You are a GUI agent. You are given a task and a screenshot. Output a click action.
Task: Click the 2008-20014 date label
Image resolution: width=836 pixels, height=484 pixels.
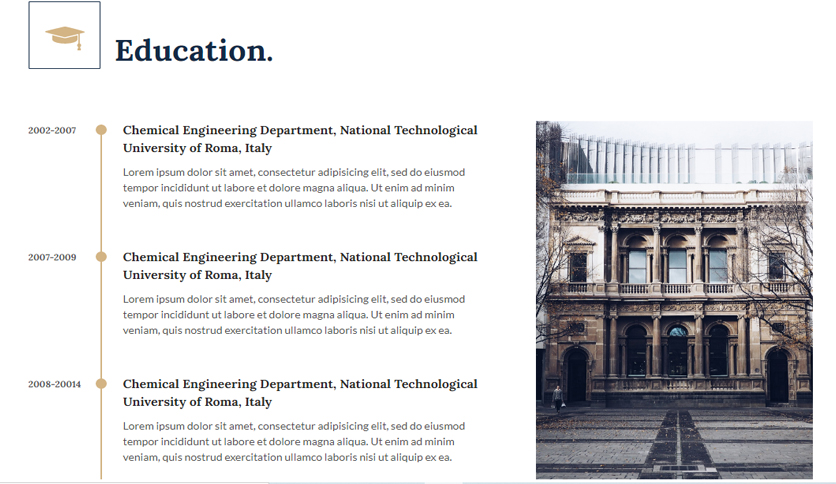[54, 384]
